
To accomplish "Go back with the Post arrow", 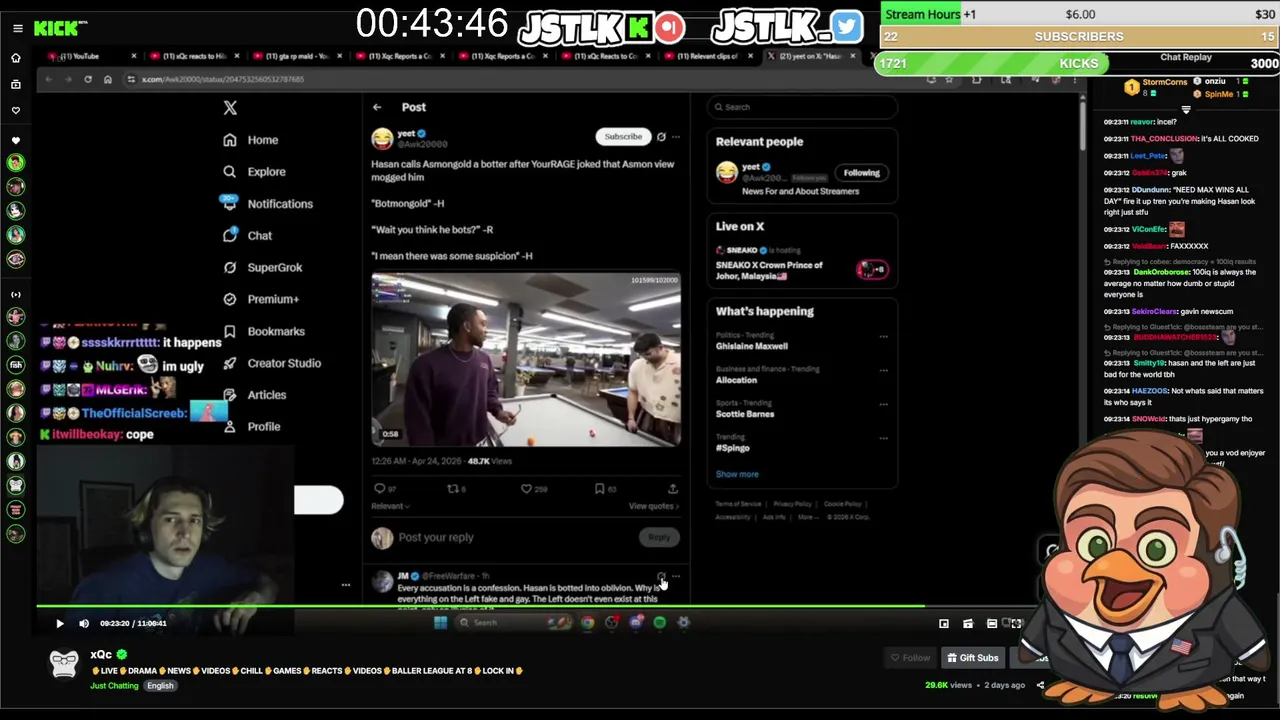I will click(377, 107).
